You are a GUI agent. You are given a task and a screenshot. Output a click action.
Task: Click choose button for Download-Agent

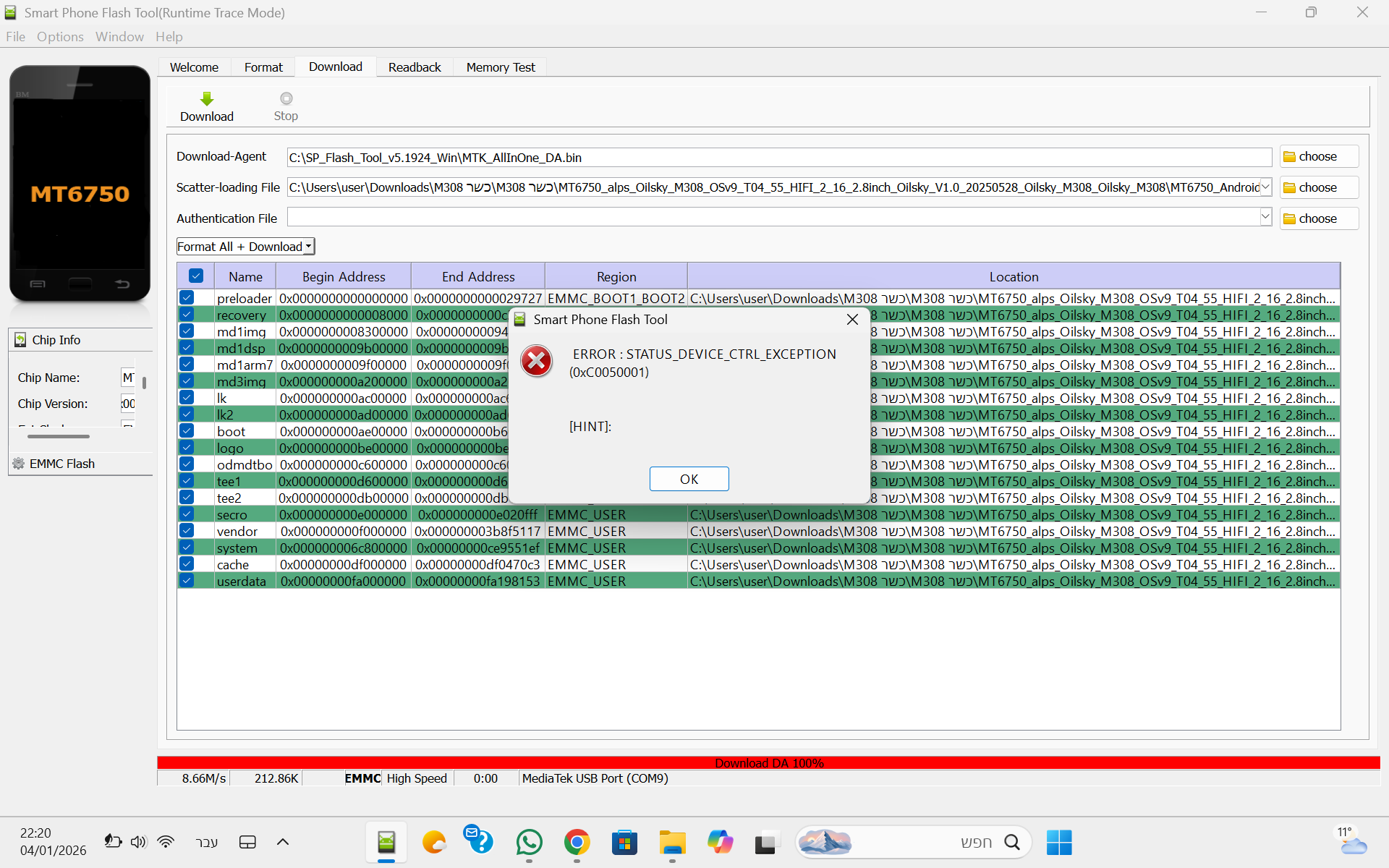(x=1318, y=157)
